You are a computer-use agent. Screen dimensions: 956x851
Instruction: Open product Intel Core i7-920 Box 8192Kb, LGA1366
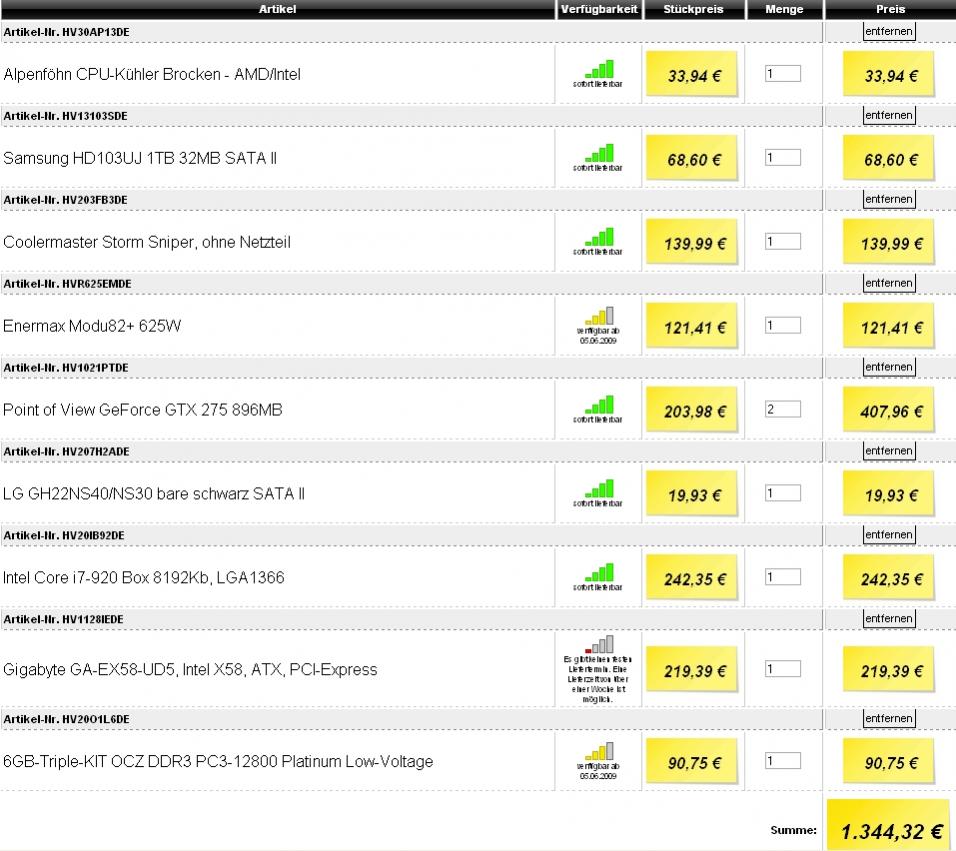(143, 578)
